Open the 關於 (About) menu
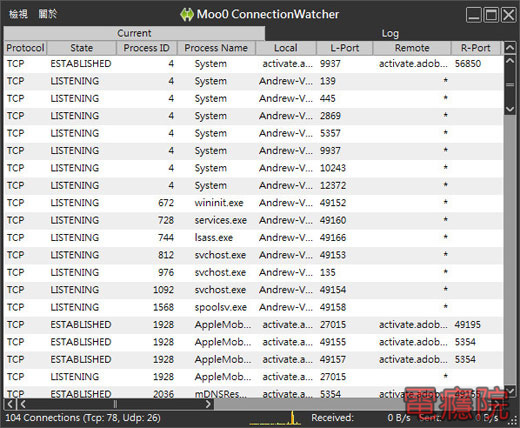Viewport: 520px width, 428px height. pyautogui.click(x=48, y=14)
